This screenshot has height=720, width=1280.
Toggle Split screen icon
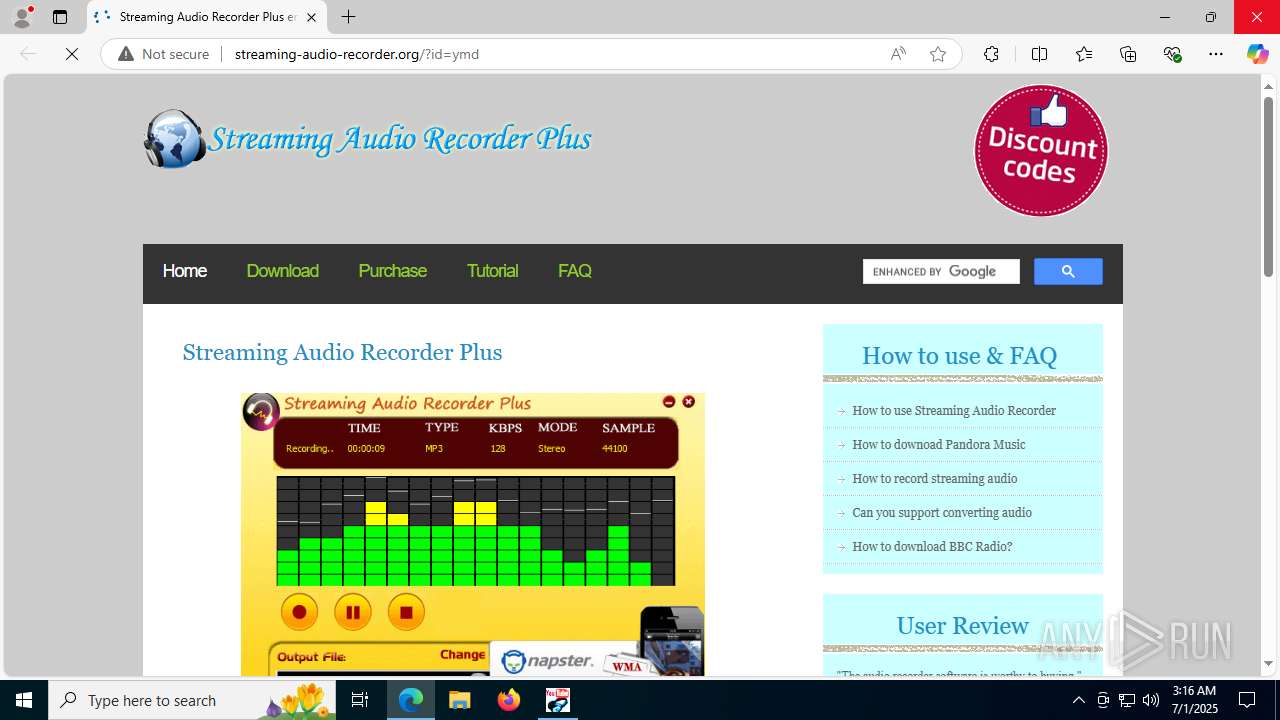[1039, 54]
